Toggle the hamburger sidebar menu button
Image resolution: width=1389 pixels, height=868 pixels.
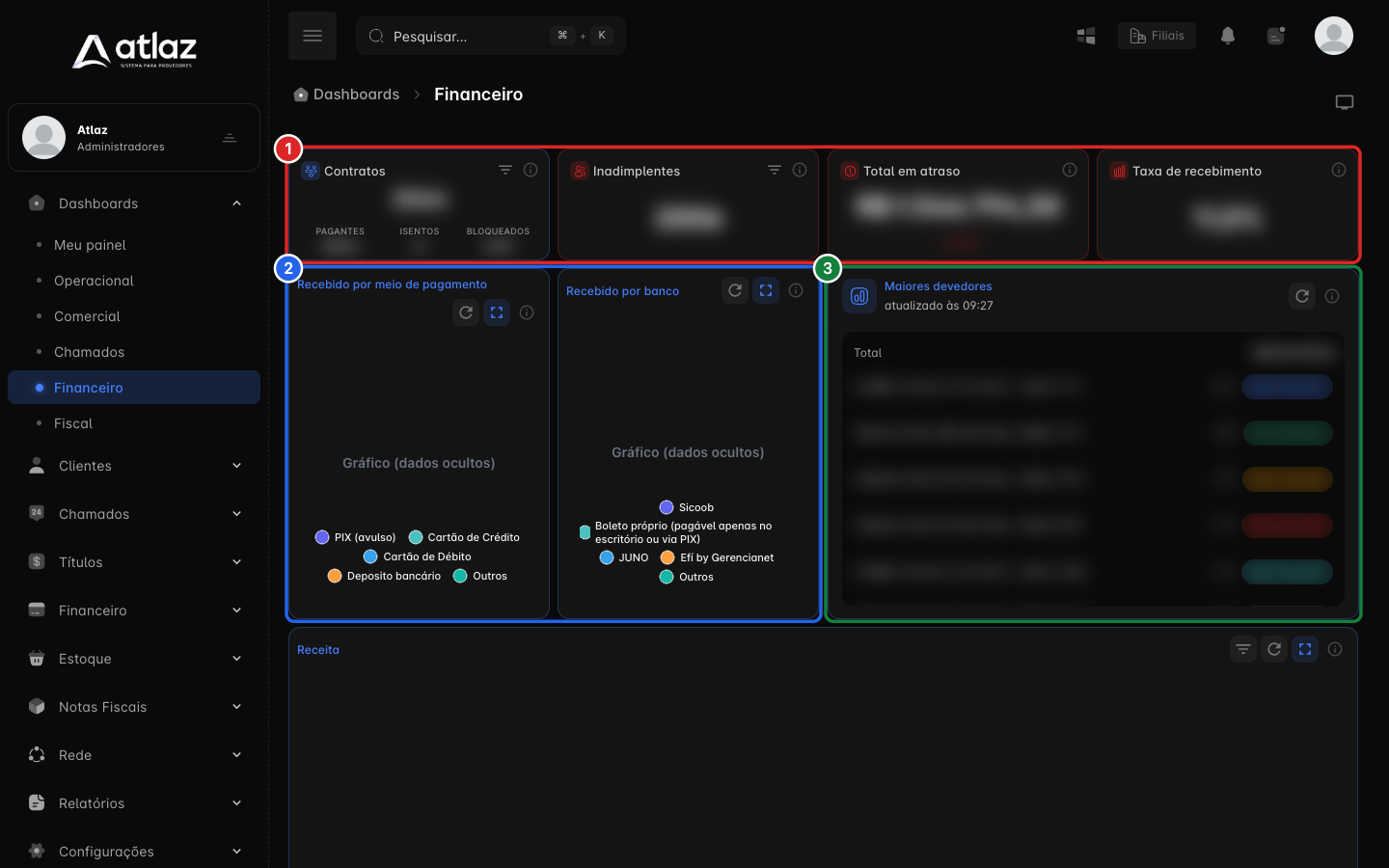(x=313, y=36)
